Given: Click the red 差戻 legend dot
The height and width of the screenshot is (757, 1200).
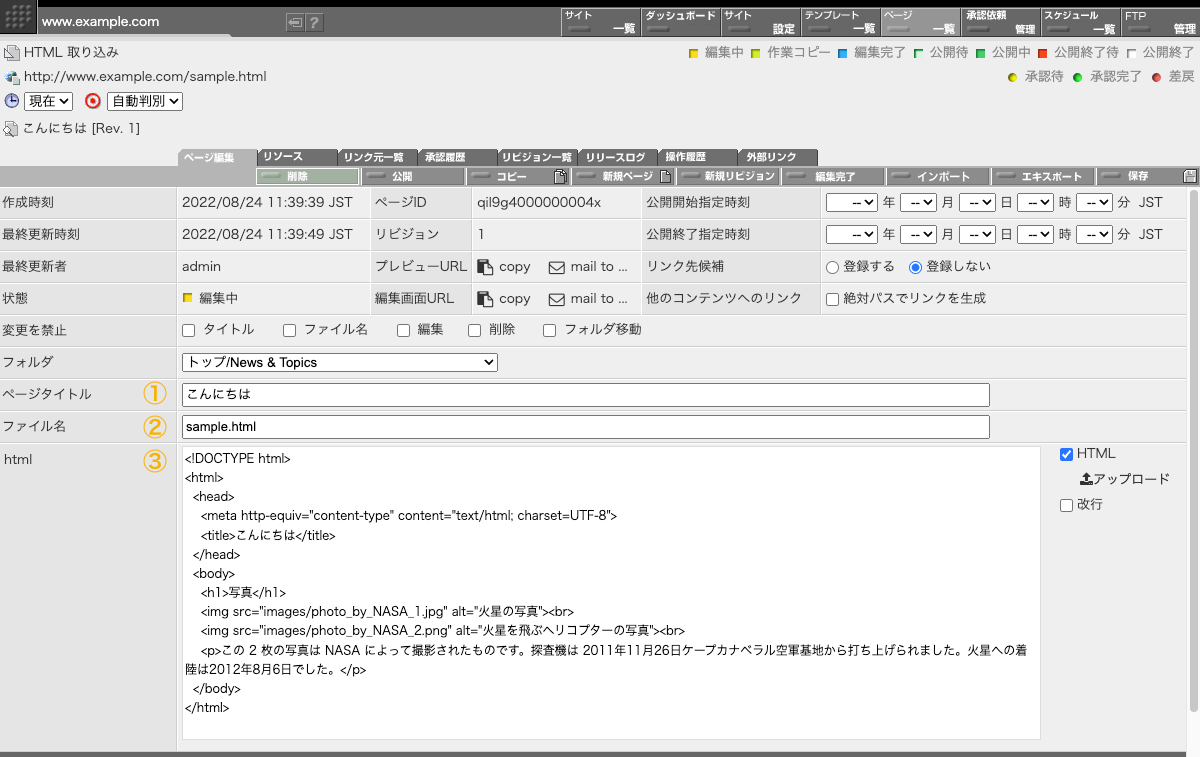Looking at the screenshot, I should point(1156,77).
